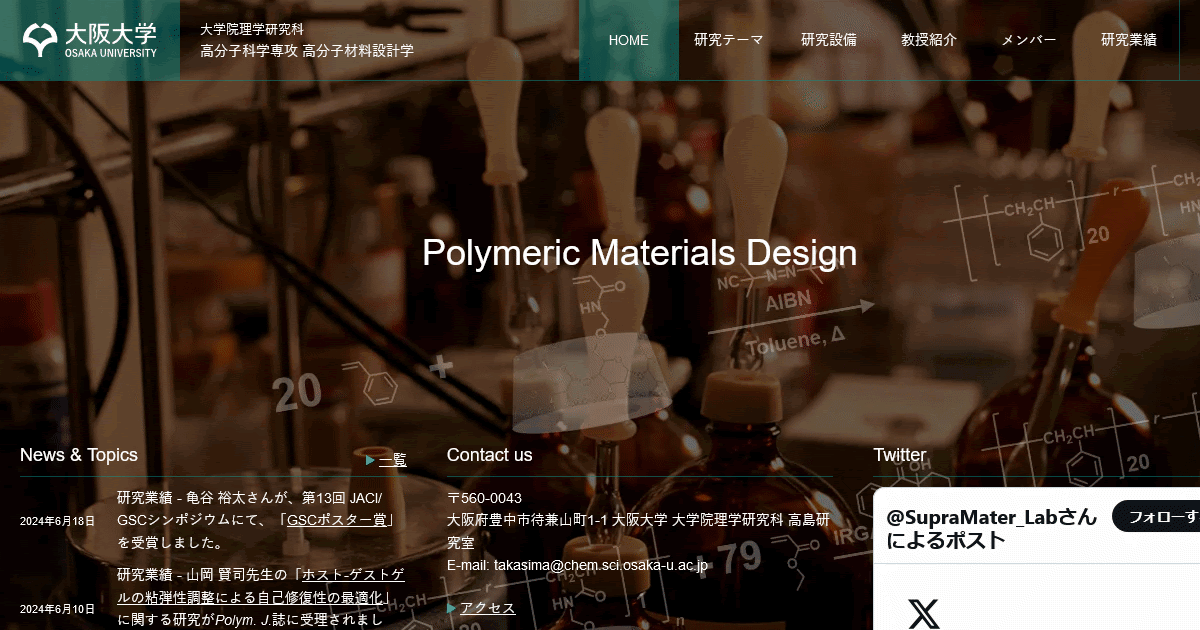The height and width of the screenshot is (630, 1200).
Task: Click the 2024年6月18日 news entry date
Action: click(x=57, y=521)
